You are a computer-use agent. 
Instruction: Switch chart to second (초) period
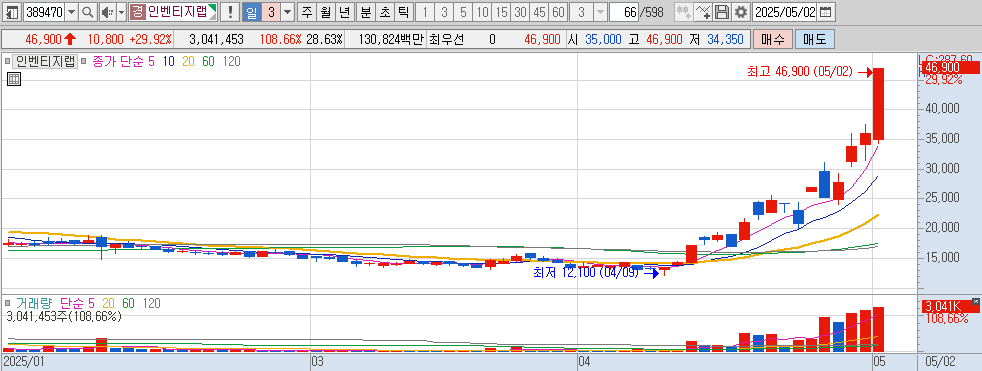pyautogui.click(x=385, y=11)
